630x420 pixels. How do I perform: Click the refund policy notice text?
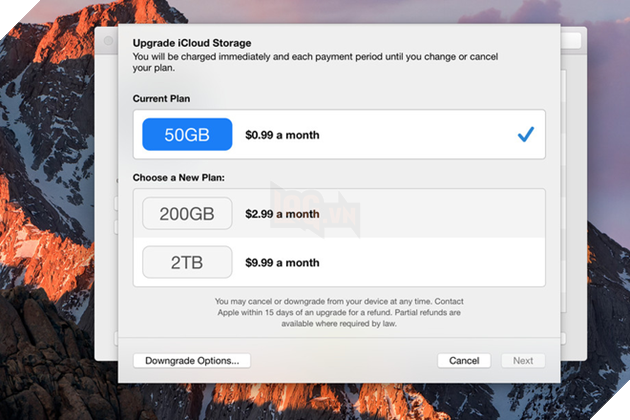pyautogui.click(x=339, y=312)
